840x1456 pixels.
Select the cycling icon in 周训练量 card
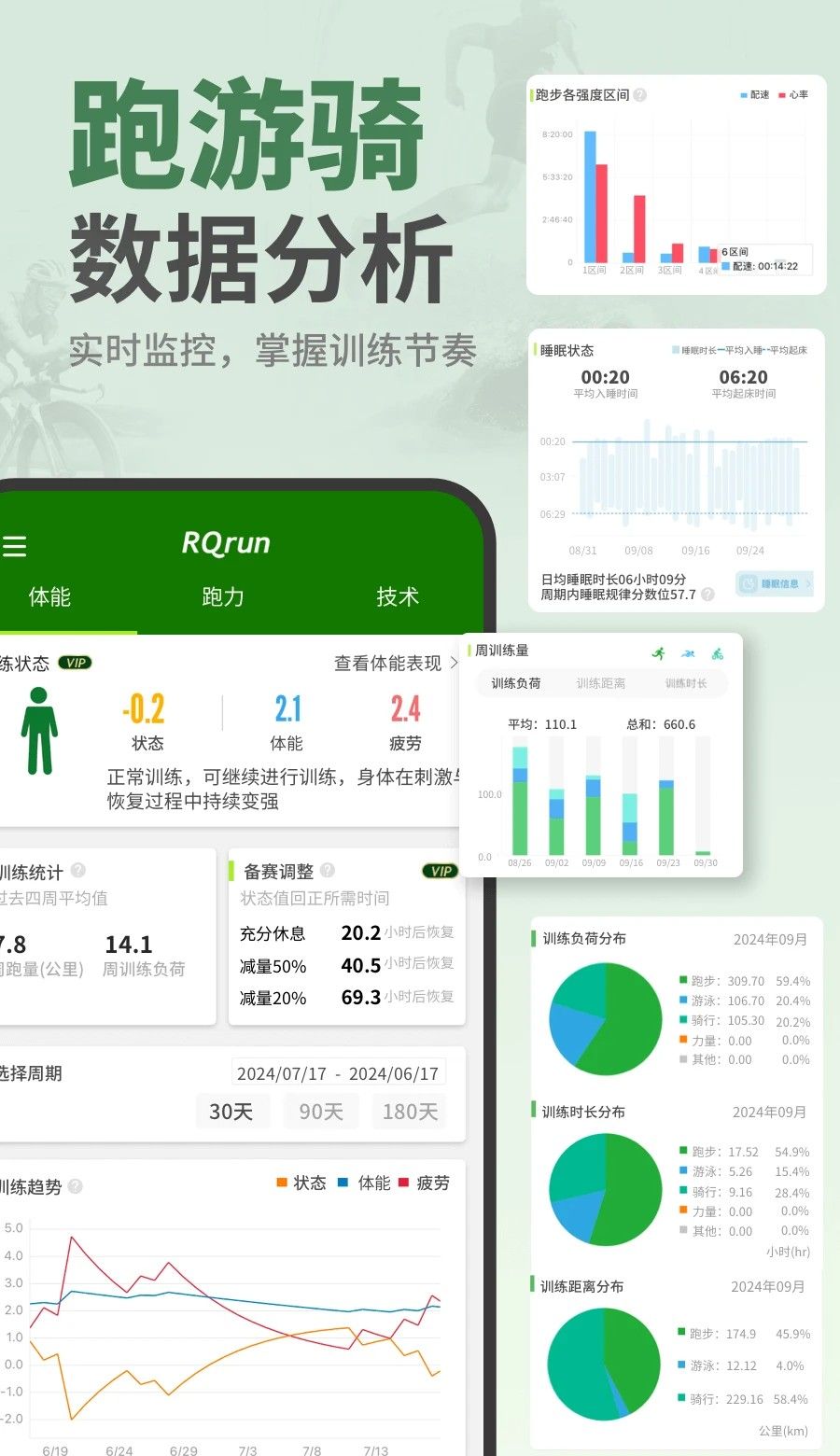[717, 653]
